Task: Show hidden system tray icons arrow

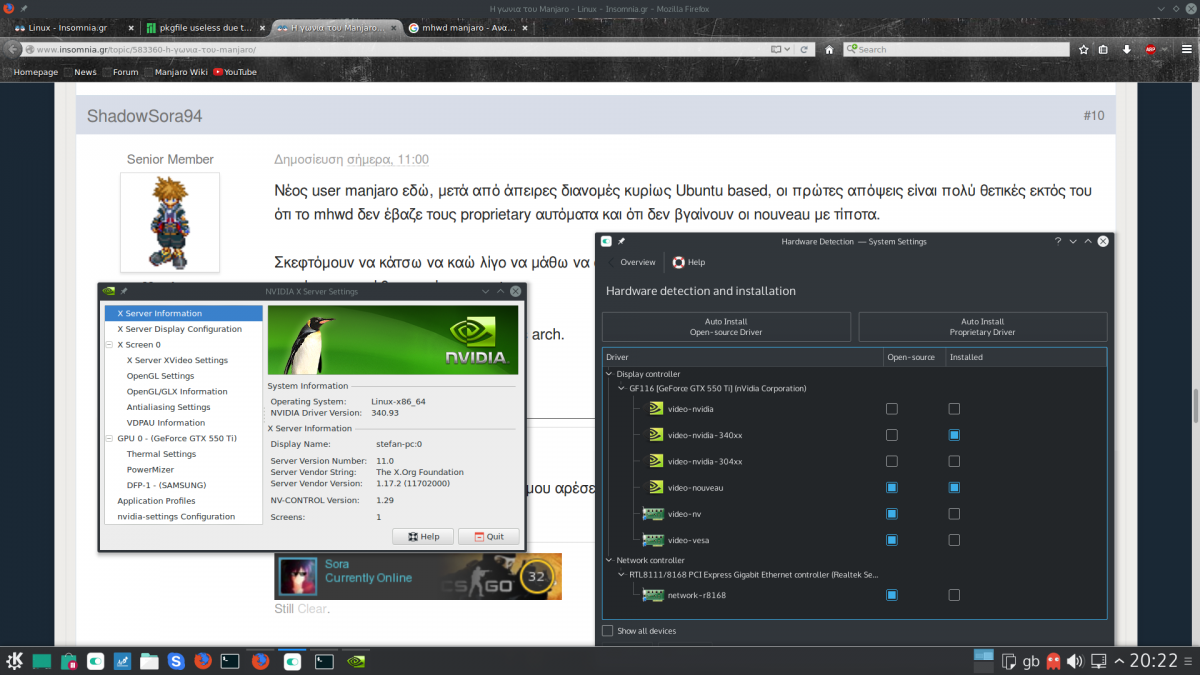Action: (x=1120, y=661)
